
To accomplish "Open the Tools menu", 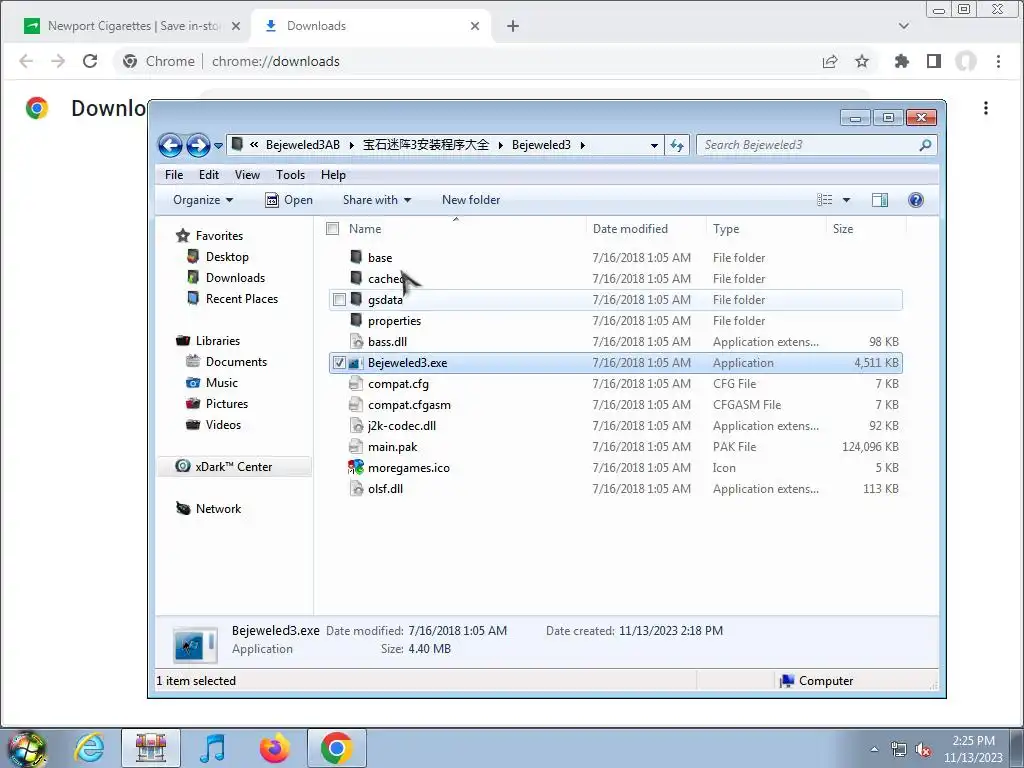I will pyautogui.click(x=290, y=175).
